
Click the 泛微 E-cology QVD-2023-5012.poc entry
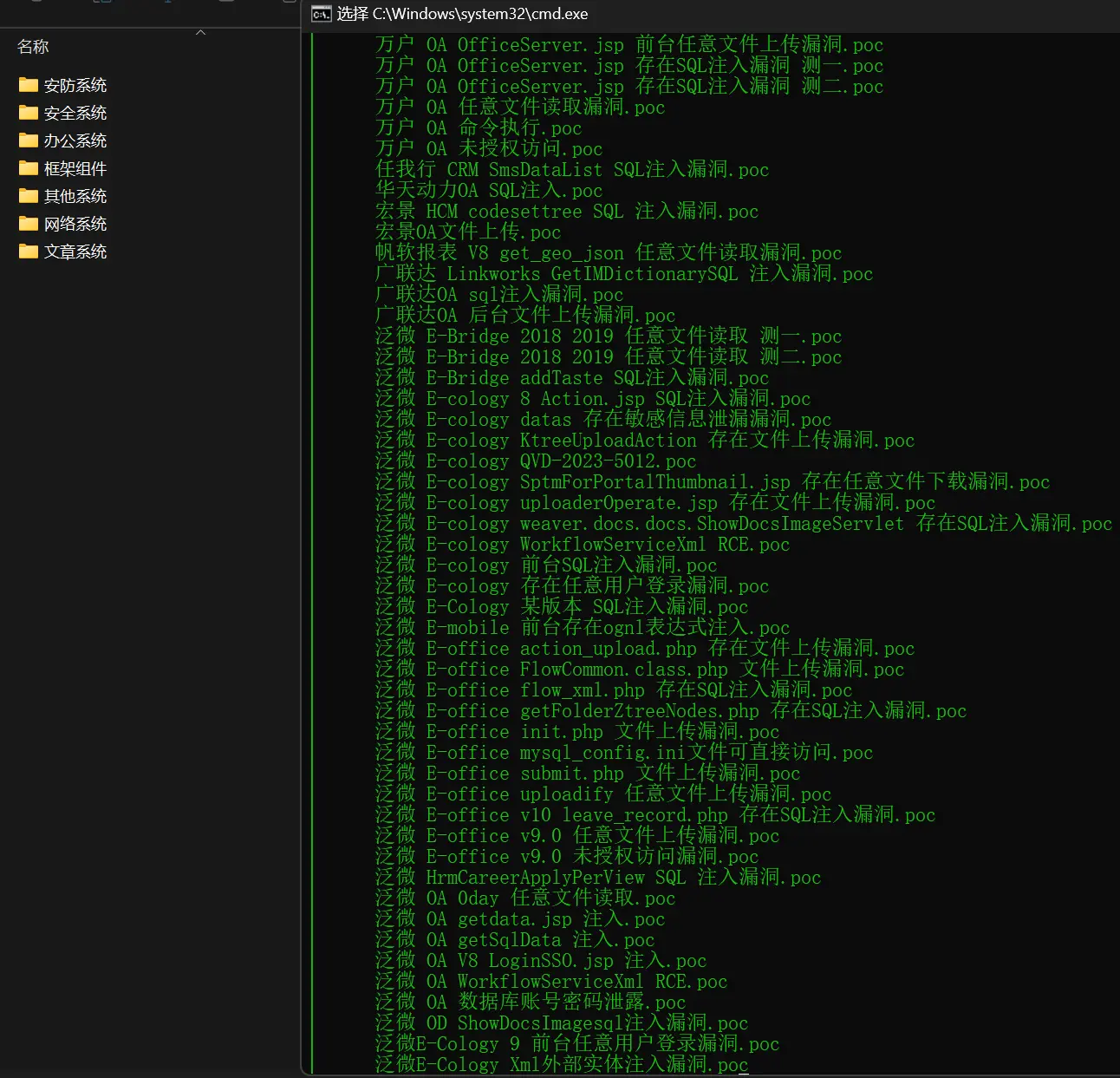tap(536, 461)
